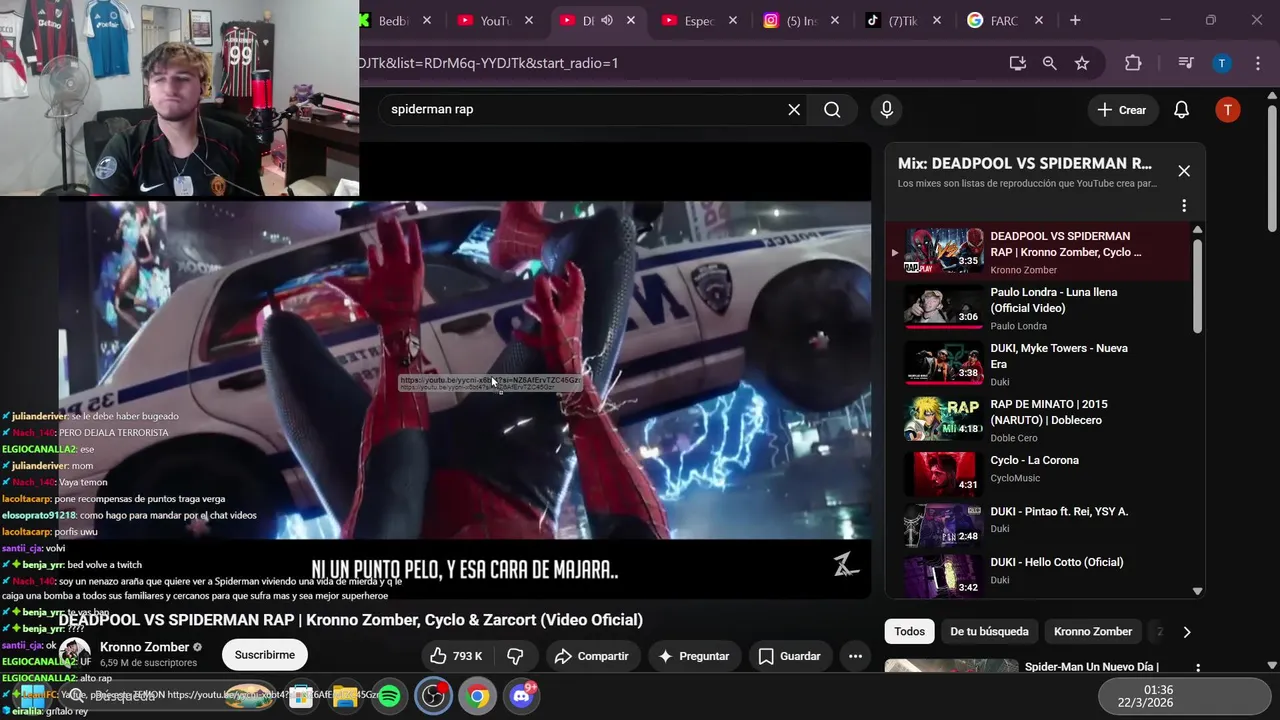The width and height of the screenshot is (1280, 720).
Task: Open Mix playlist three-dot options
Action: [x=1184, y=206]
